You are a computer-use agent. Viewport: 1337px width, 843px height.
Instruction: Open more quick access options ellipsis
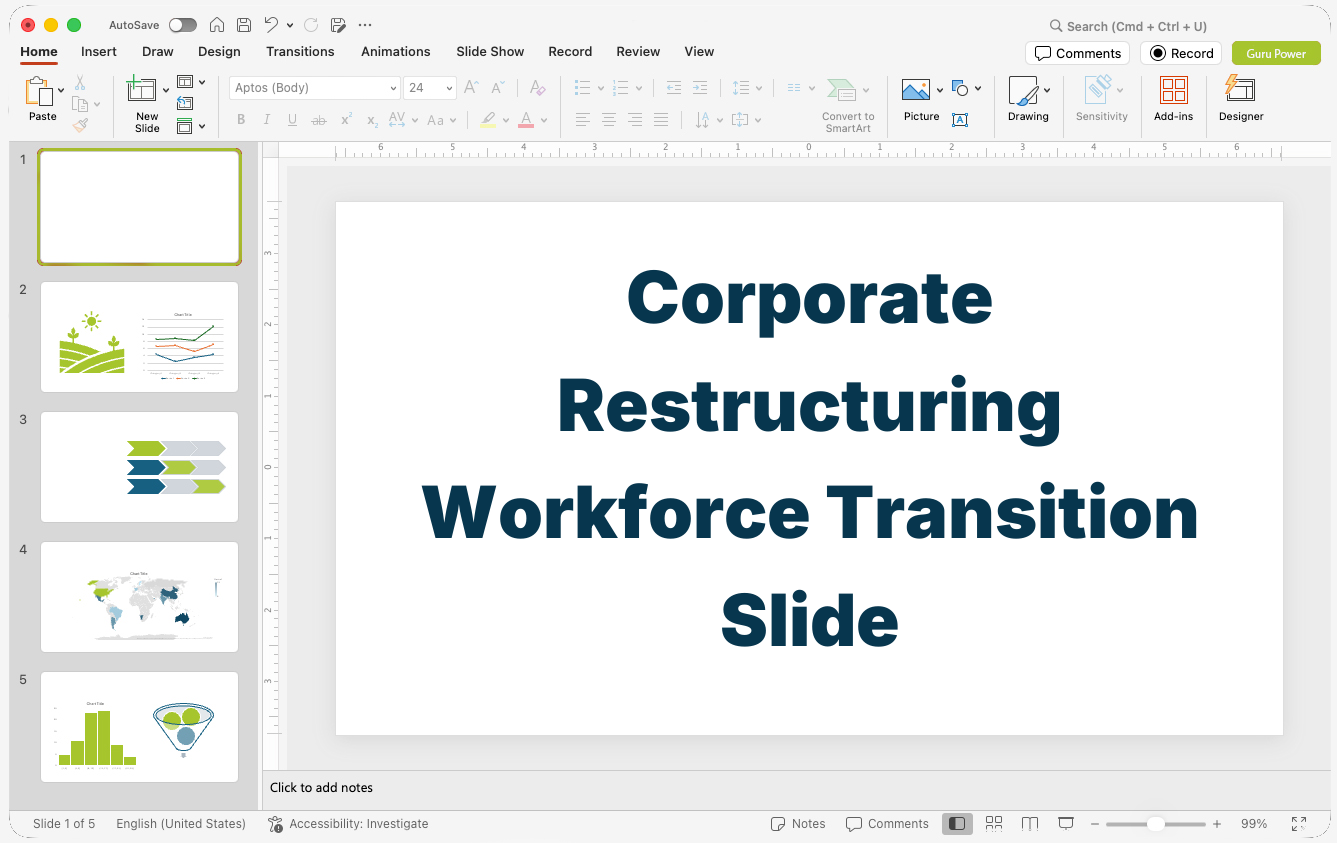point(365,25)
